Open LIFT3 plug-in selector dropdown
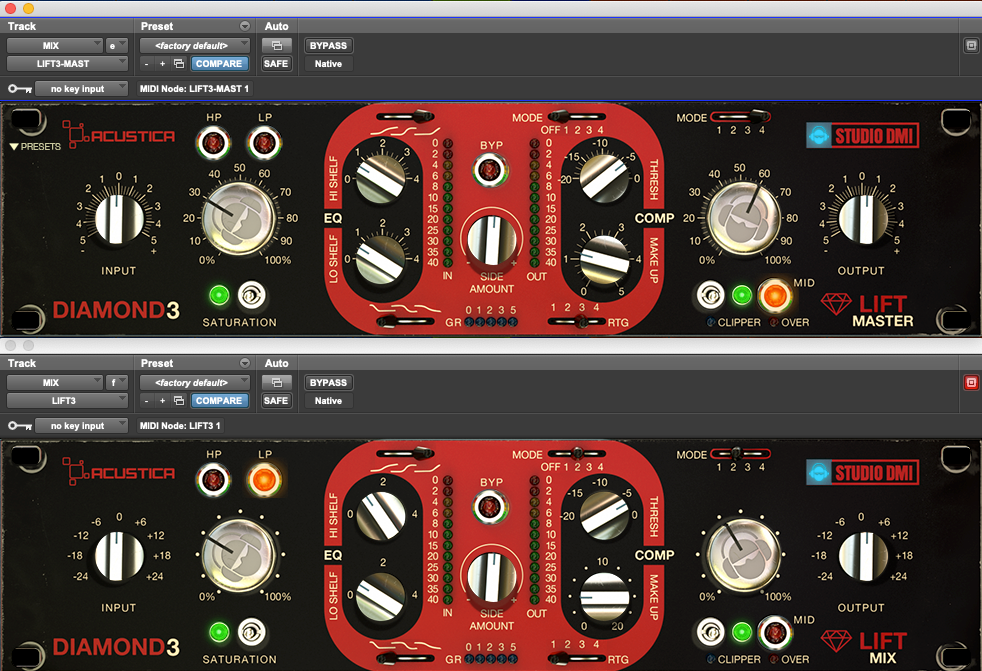This screenshot has height=671, width=982. tap(67, 401)
